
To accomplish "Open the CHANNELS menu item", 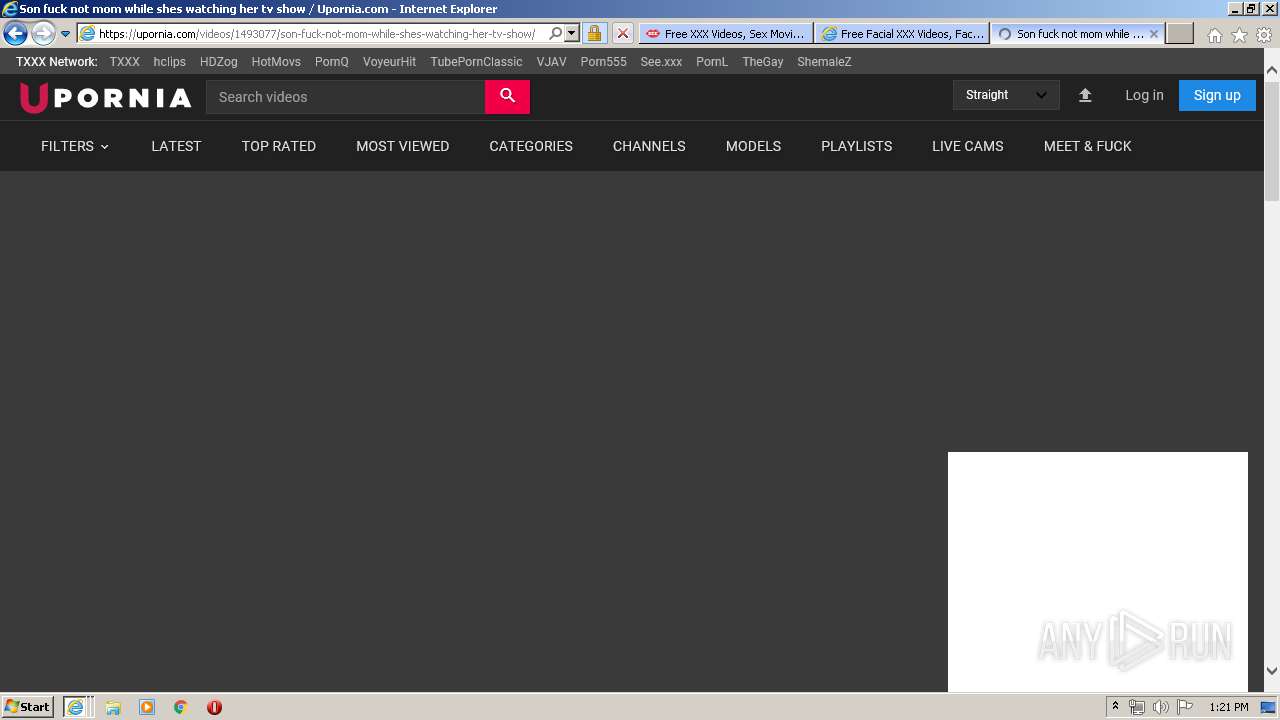I will pos(649,146).
